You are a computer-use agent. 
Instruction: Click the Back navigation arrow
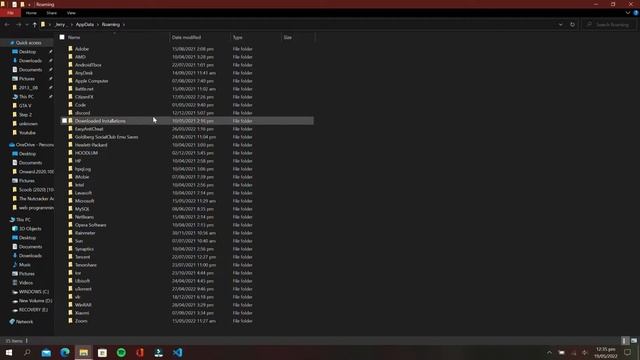point(7,24)
